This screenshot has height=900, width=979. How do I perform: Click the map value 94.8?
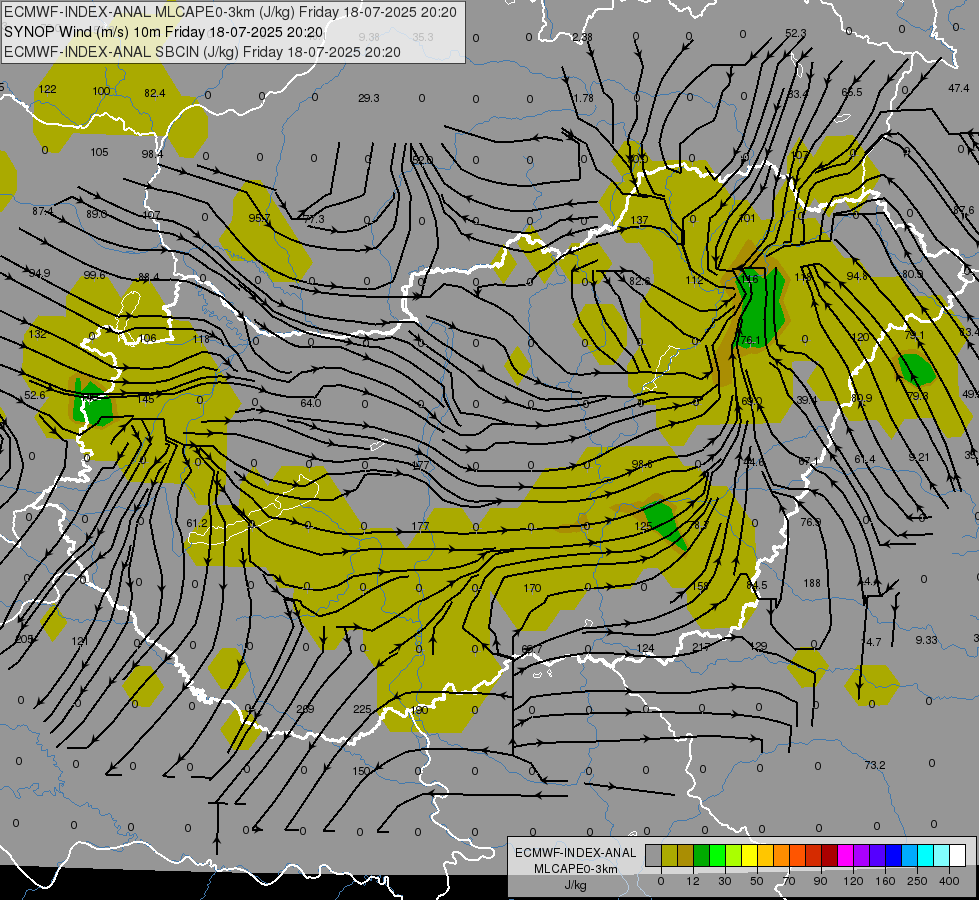pyautogui.click(x=857, y=277)
